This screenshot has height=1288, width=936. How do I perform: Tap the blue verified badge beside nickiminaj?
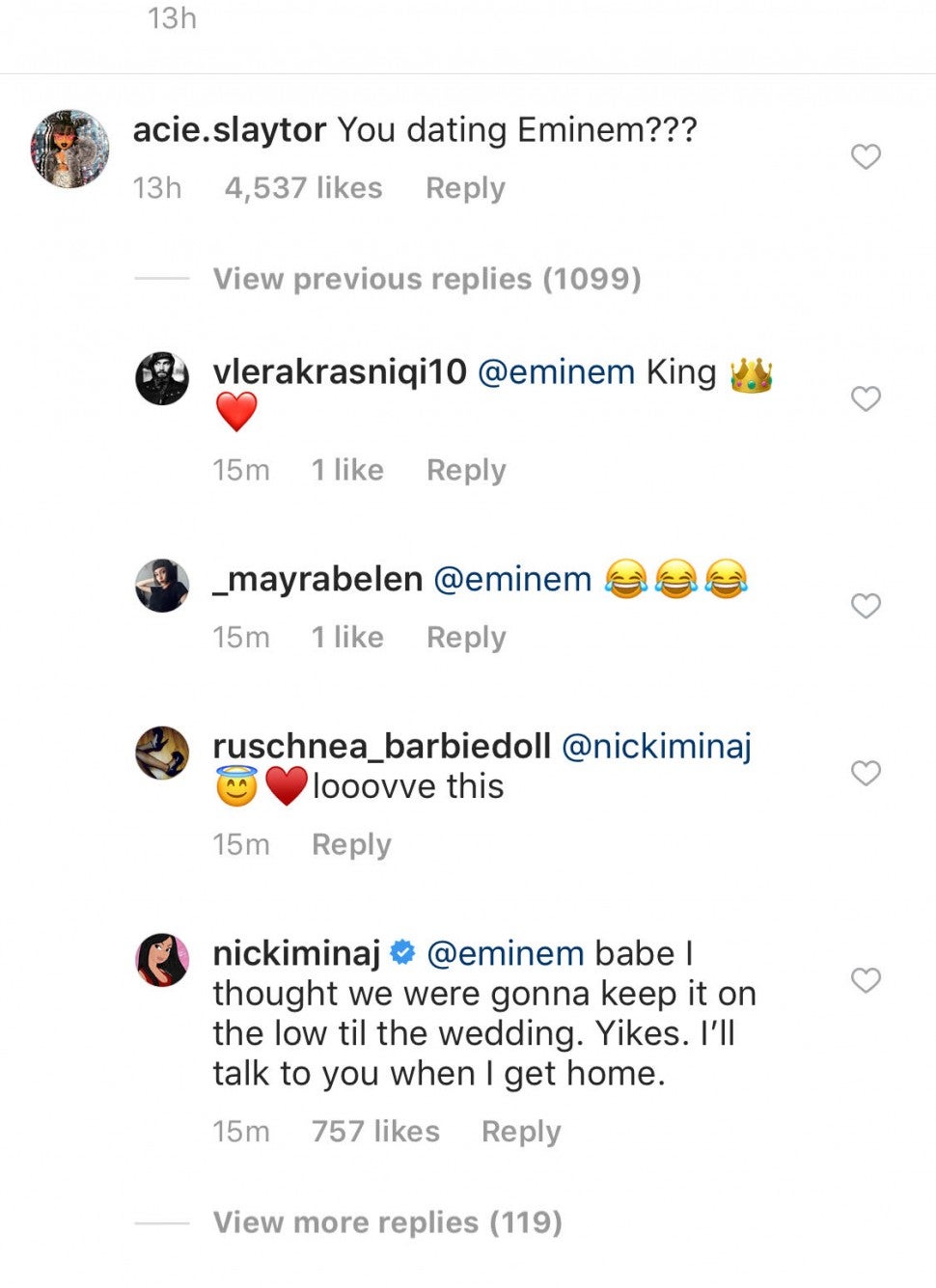tap(402, 953)
